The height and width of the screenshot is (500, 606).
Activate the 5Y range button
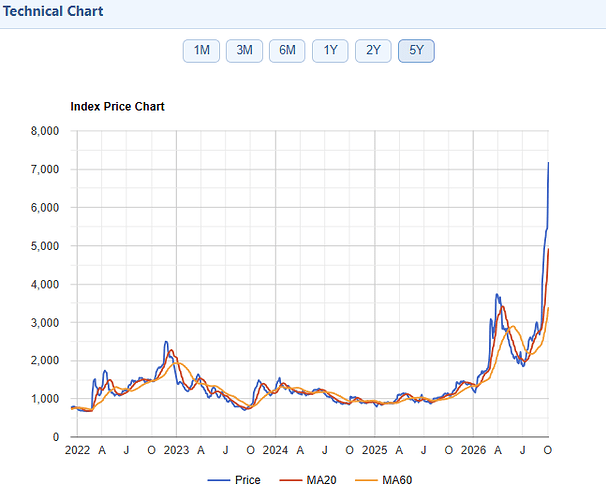click(x=416, y=51)
